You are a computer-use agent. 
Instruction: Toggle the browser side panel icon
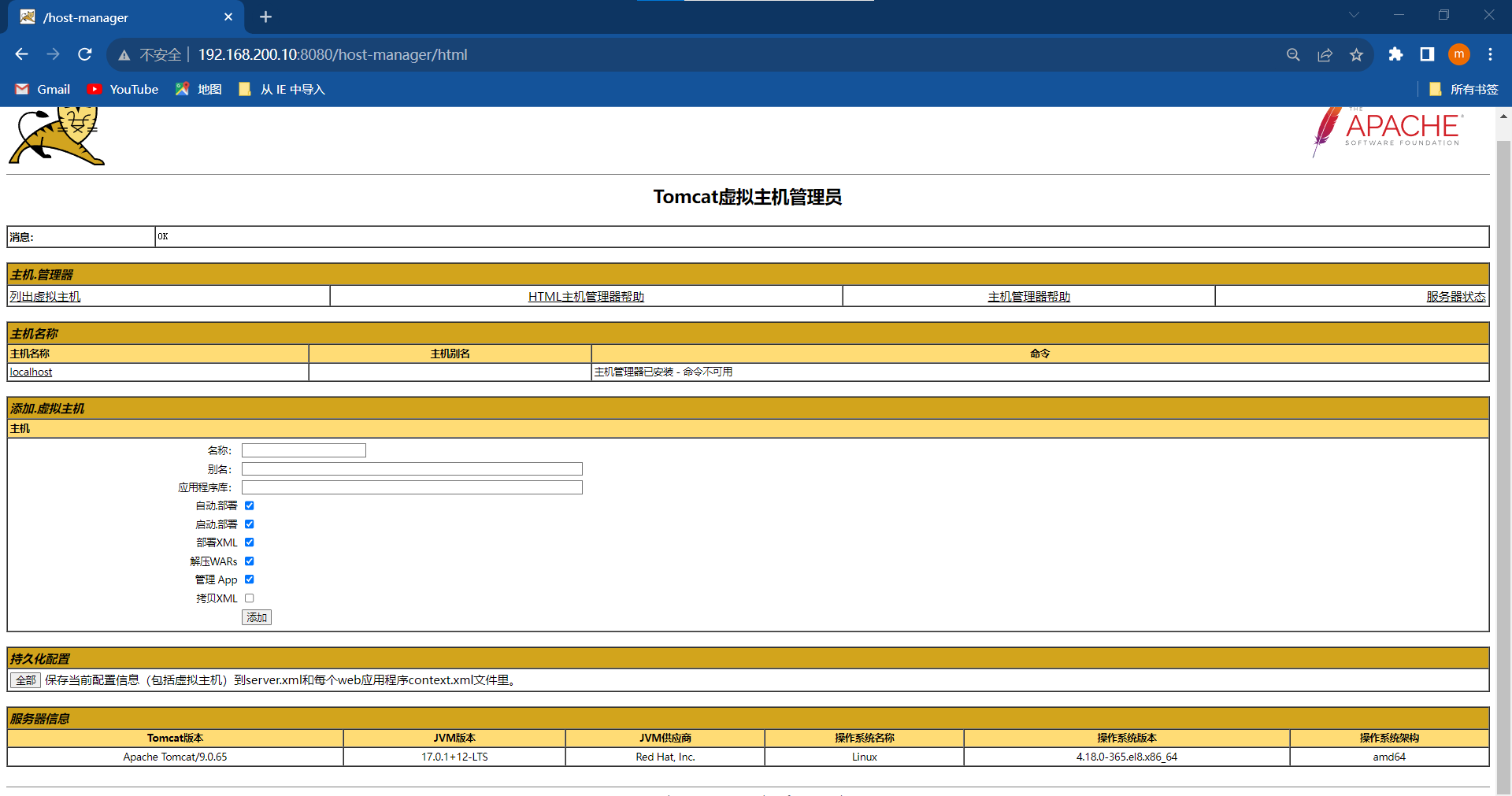[1427, 54]
